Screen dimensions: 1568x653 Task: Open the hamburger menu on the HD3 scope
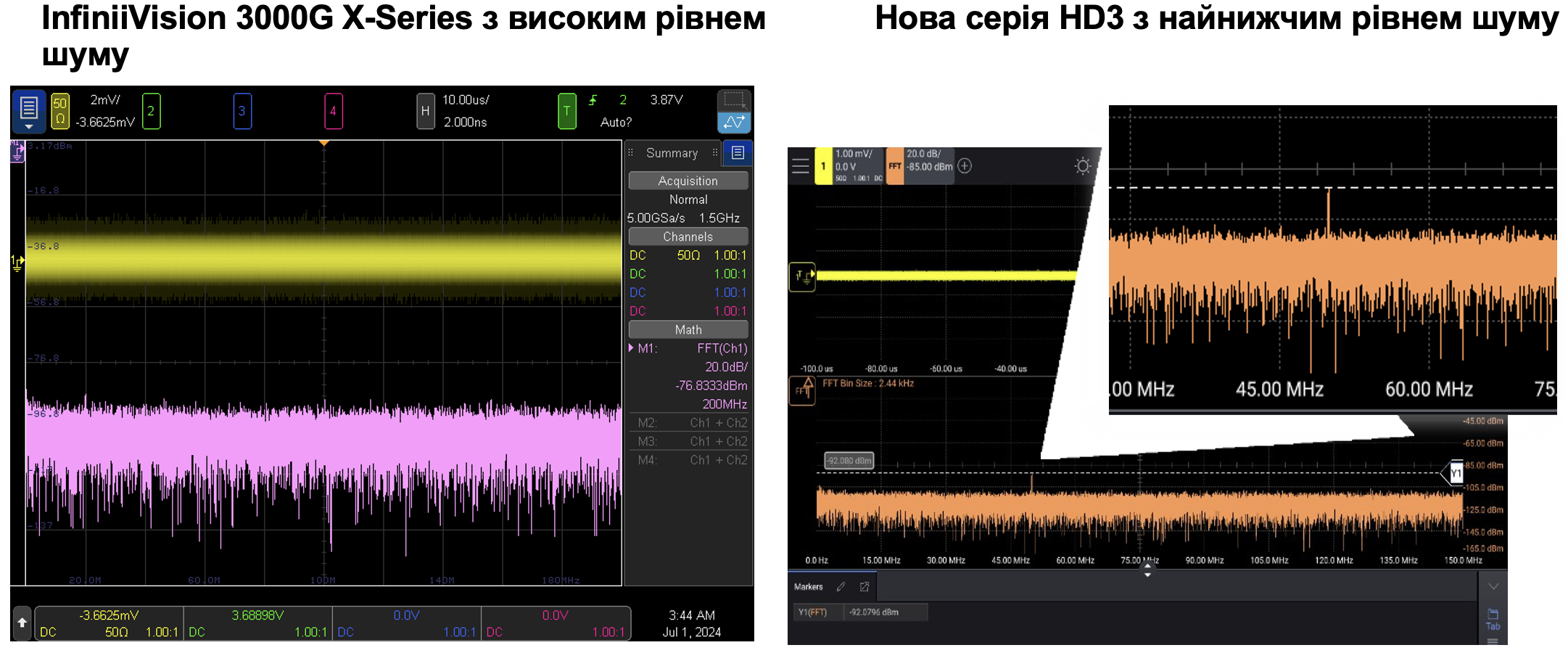coord(801,166)
